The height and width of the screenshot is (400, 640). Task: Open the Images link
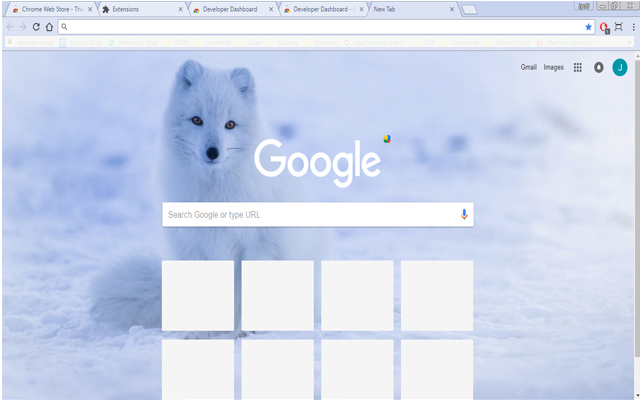click(x=553, y=67)
